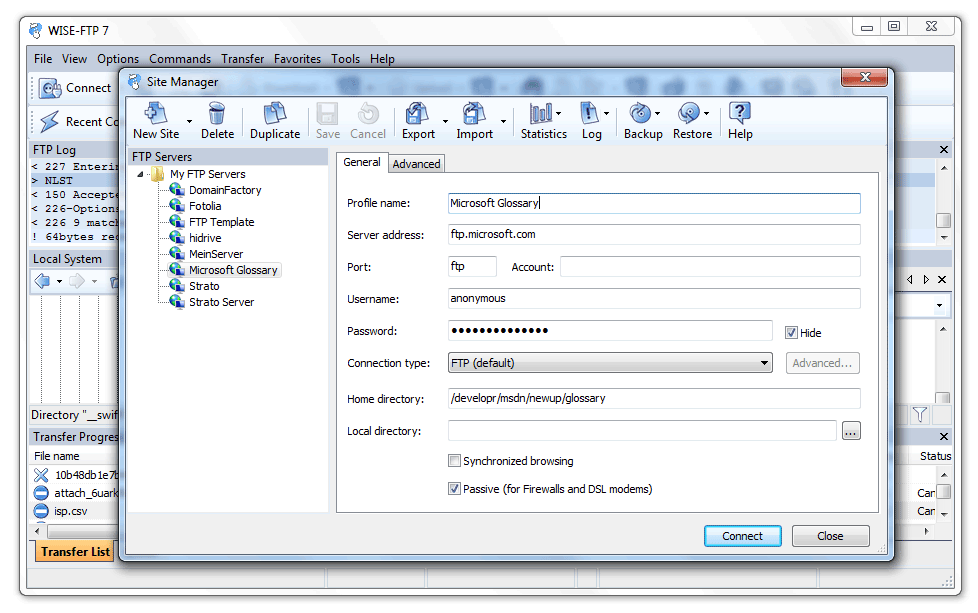Viewport: 978px width, 613px height.
Task: Enable Synchronized browsing checkbox
Action: coord(454,461)
